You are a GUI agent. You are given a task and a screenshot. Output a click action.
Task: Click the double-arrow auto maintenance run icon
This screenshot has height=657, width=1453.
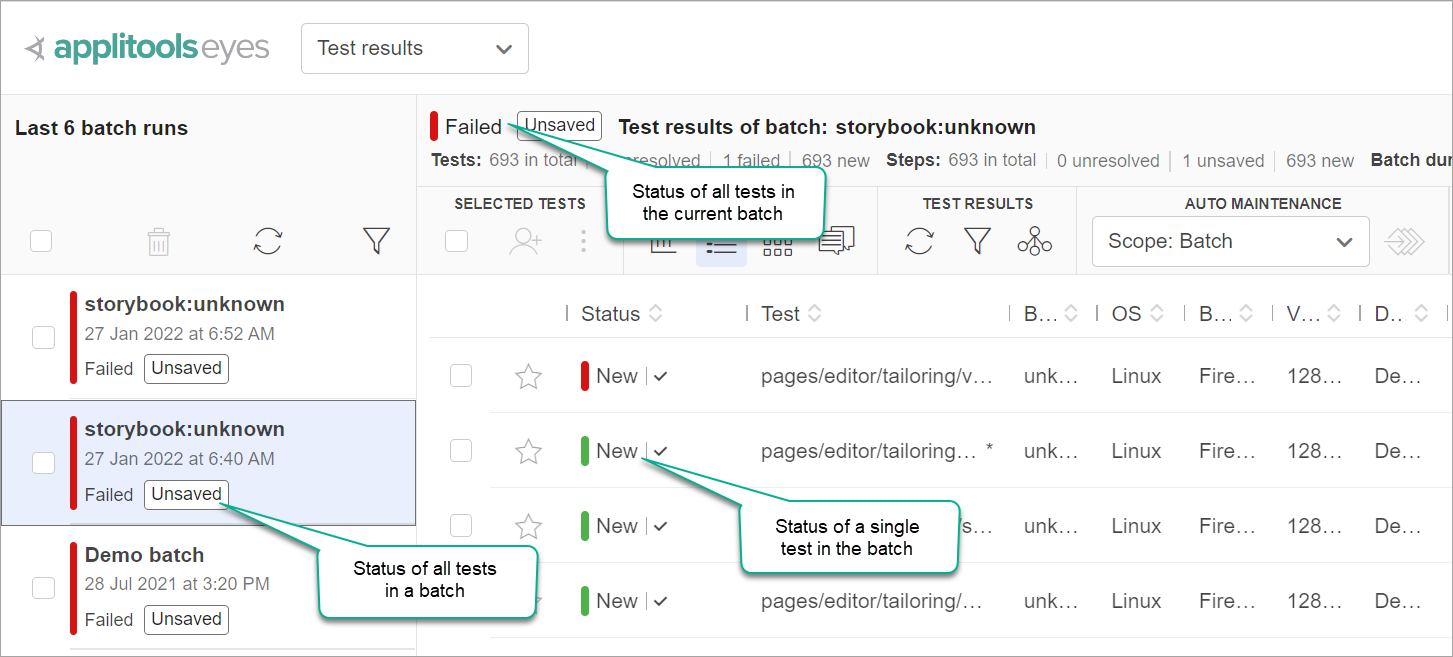(1406, 240)
